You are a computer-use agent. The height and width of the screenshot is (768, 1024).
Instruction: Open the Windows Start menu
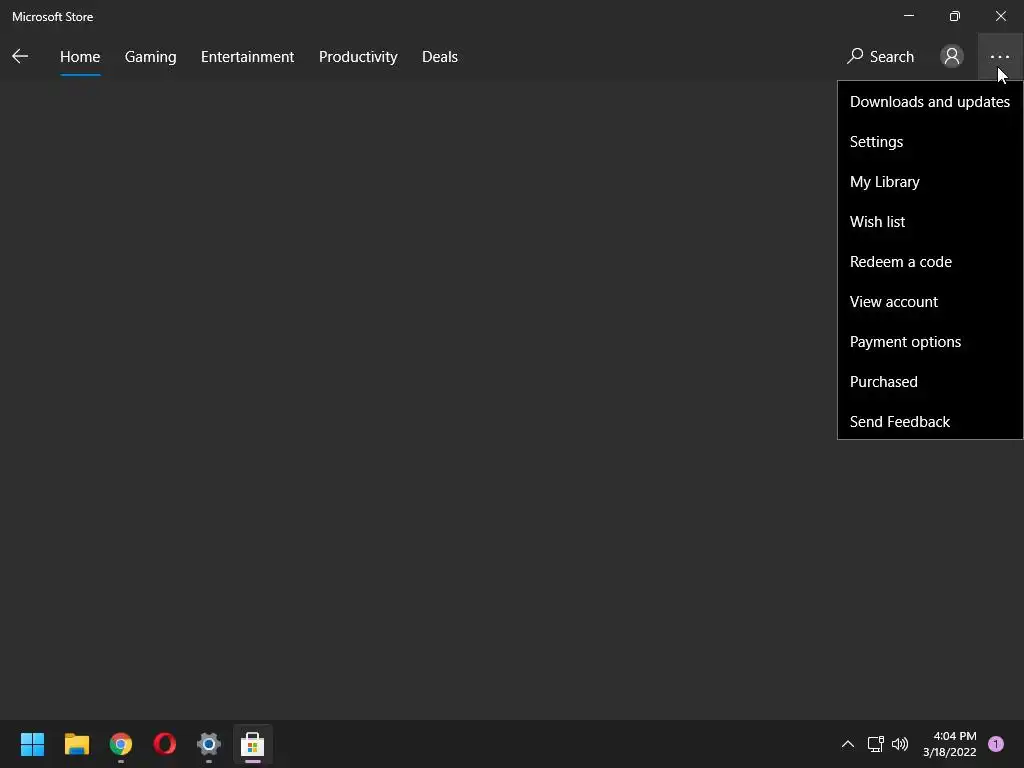32,744
